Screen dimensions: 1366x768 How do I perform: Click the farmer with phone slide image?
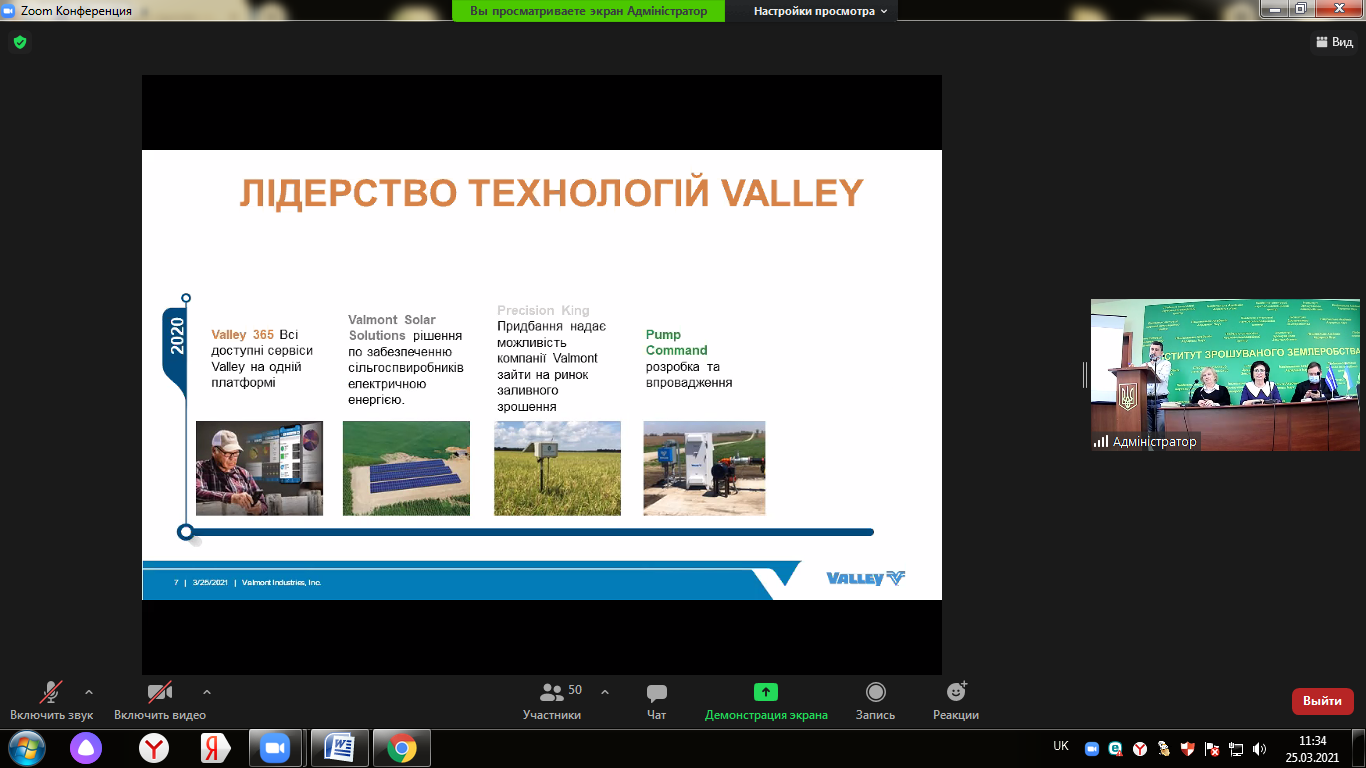point(259,468)
